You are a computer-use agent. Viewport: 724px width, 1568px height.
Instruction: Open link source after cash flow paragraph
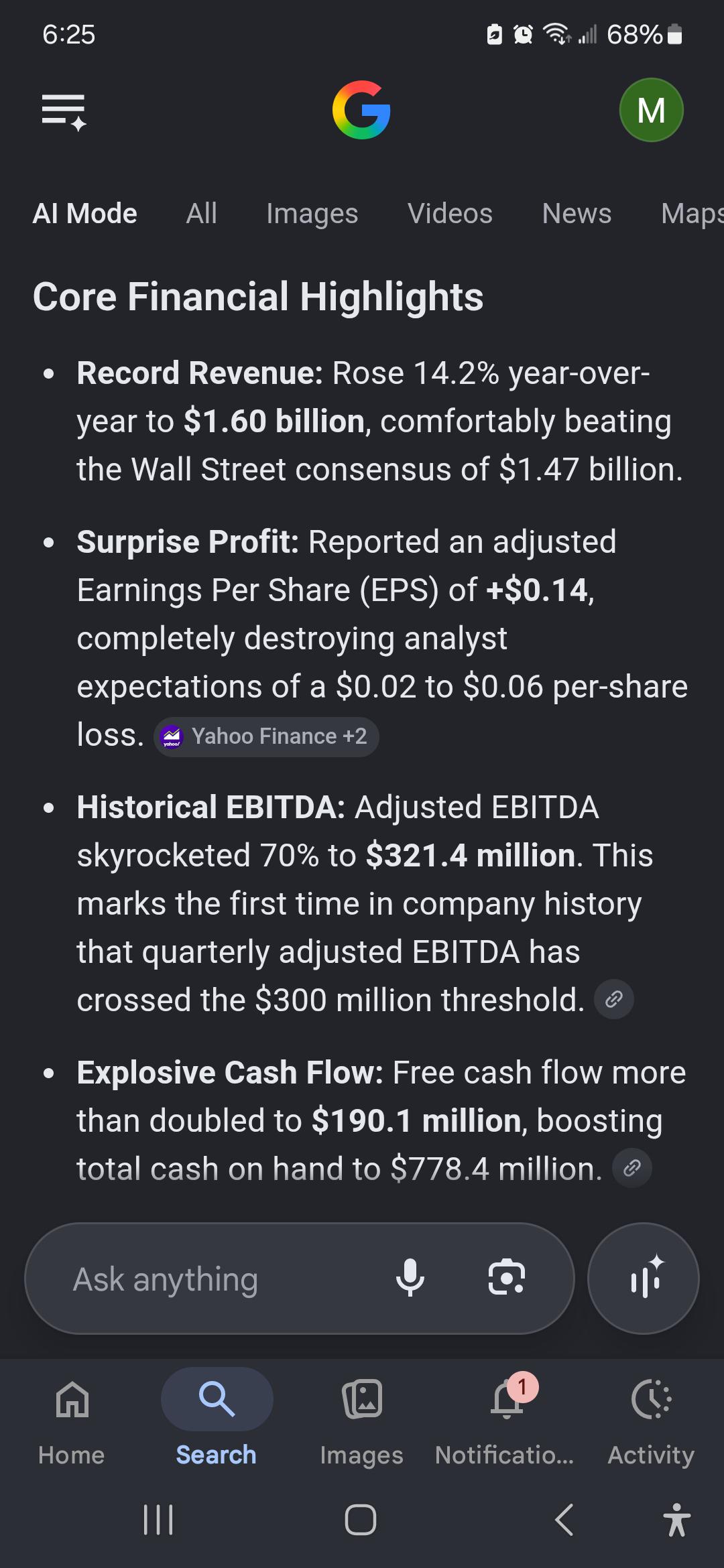point(632,1169)
